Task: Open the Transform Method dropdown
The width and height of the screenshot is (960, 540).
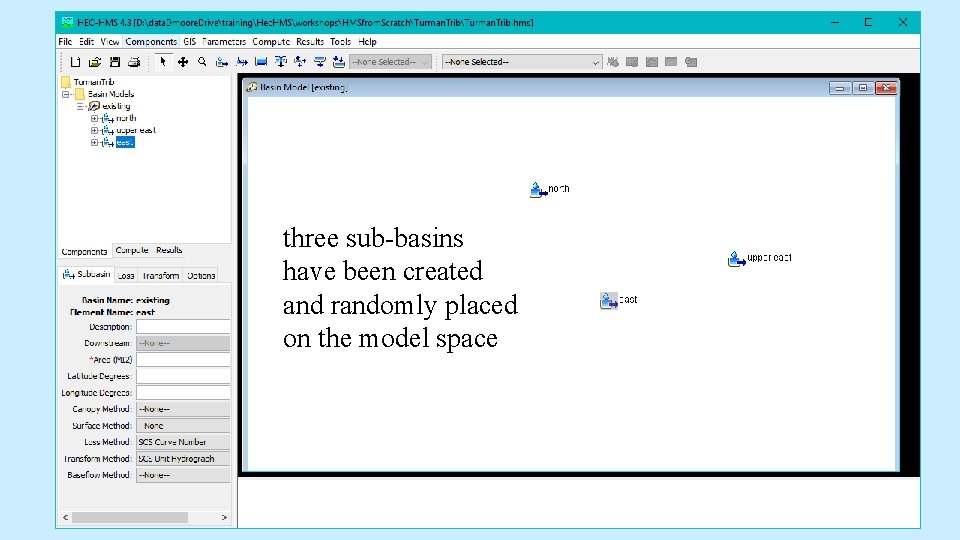Action: (183, 459)
